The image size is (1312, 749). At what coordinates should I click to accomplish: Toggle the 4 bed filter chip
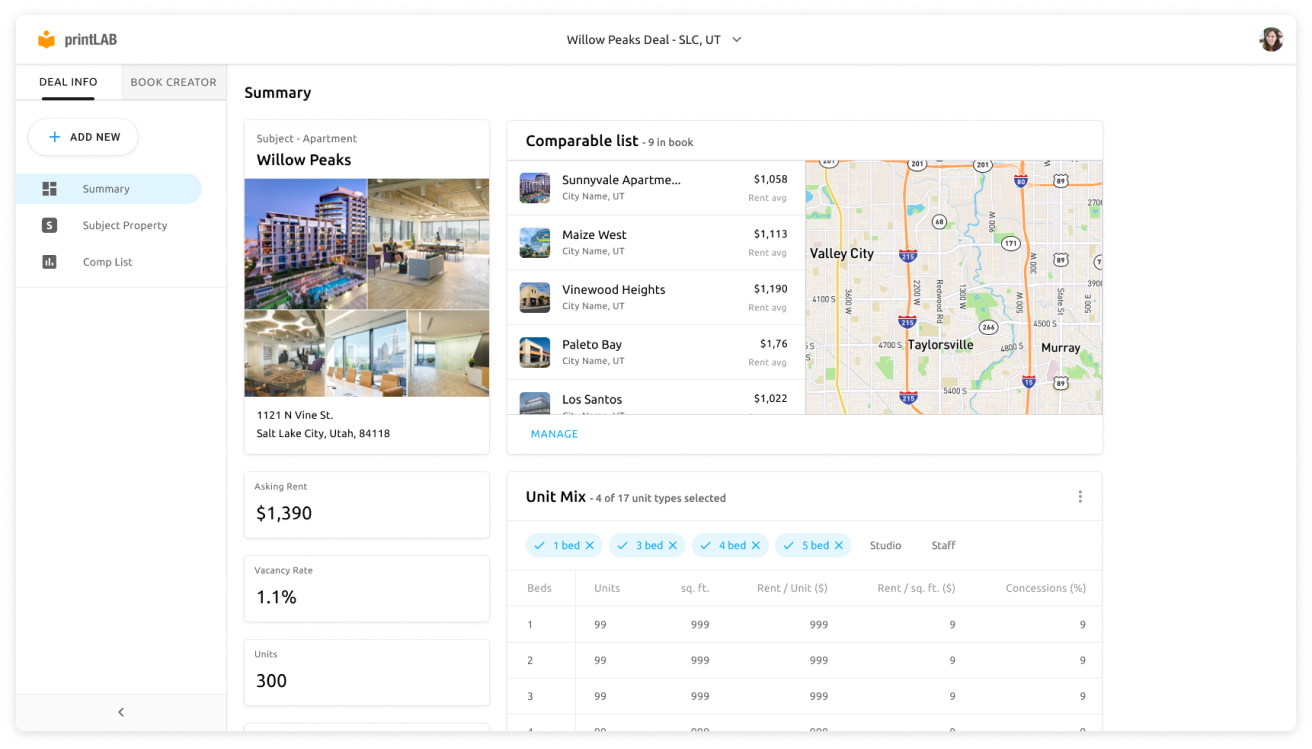730,546
